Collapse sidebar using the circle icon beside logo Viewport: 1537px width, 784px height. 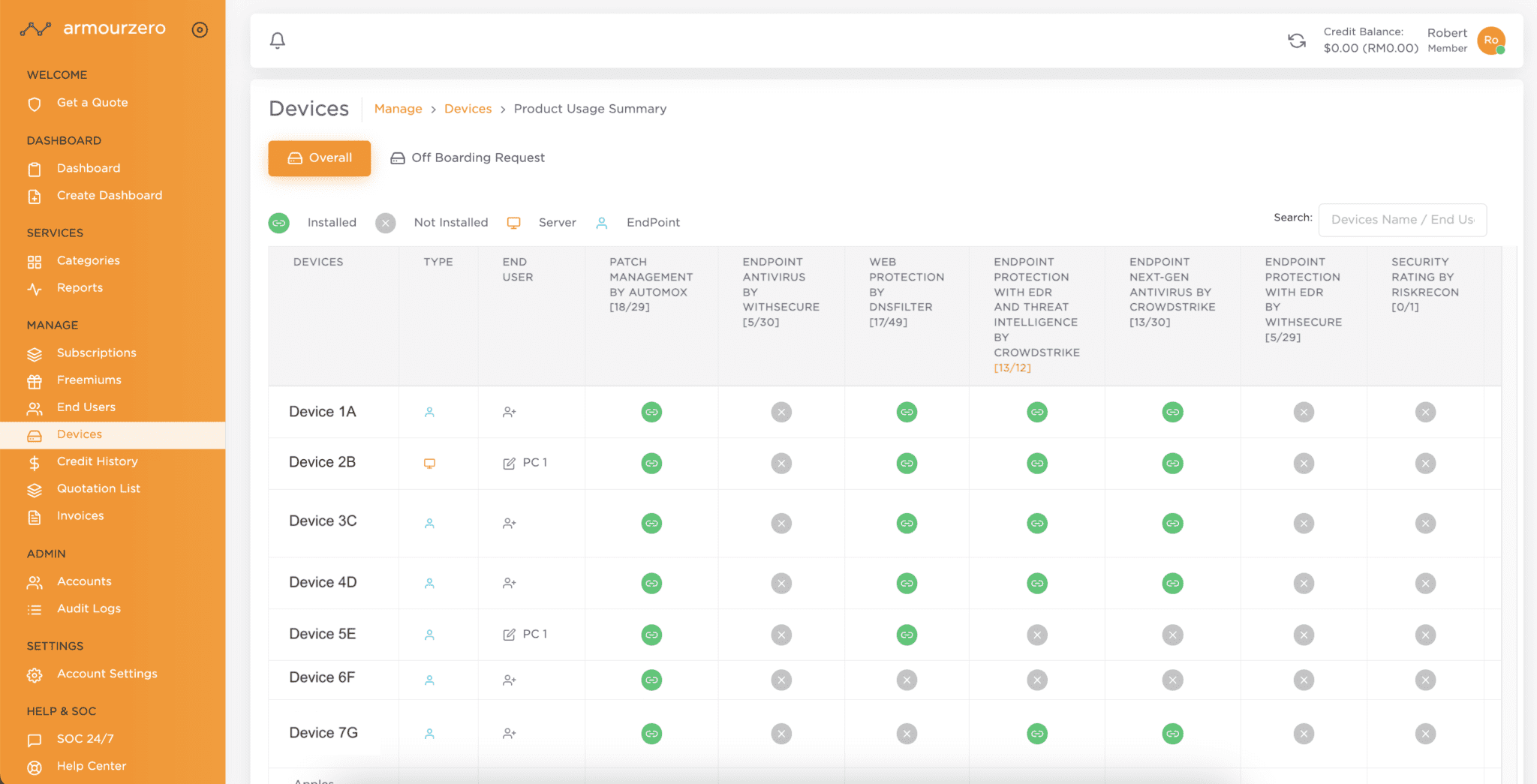(200, 30)
